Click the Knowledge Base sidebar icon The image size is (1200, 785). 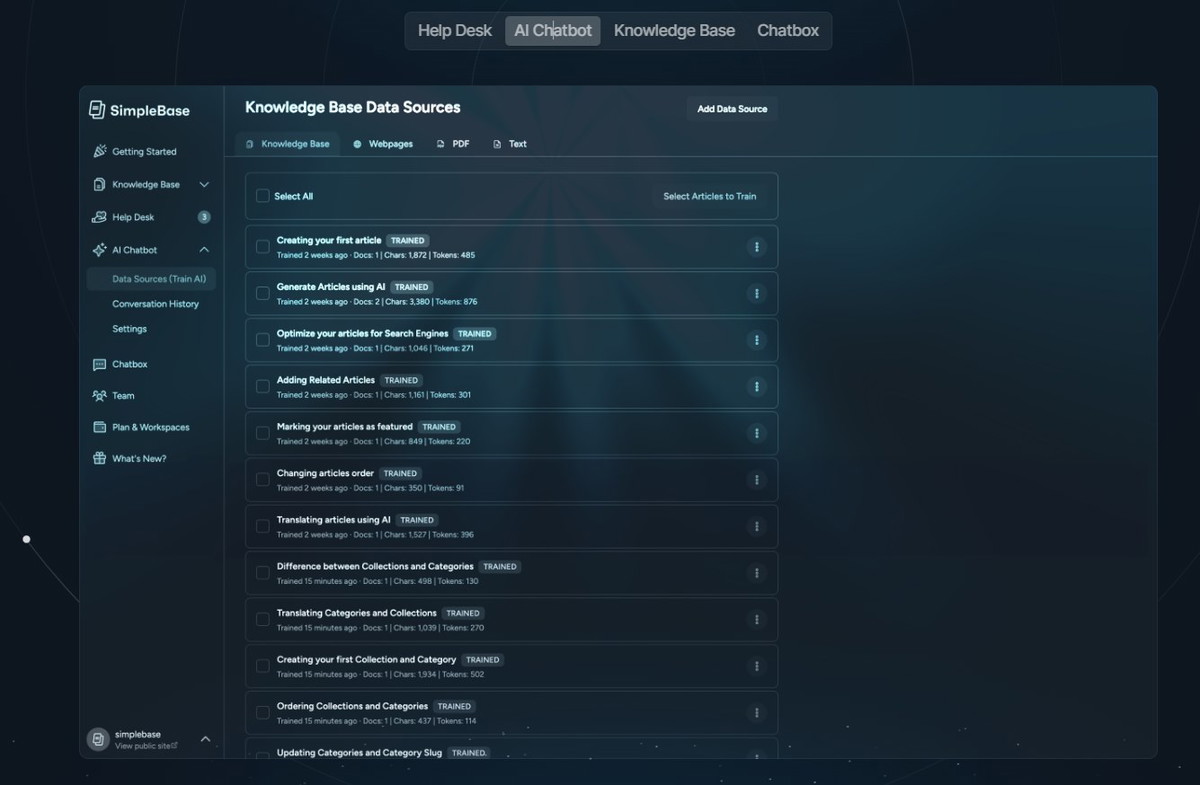(x=99, y=185)
